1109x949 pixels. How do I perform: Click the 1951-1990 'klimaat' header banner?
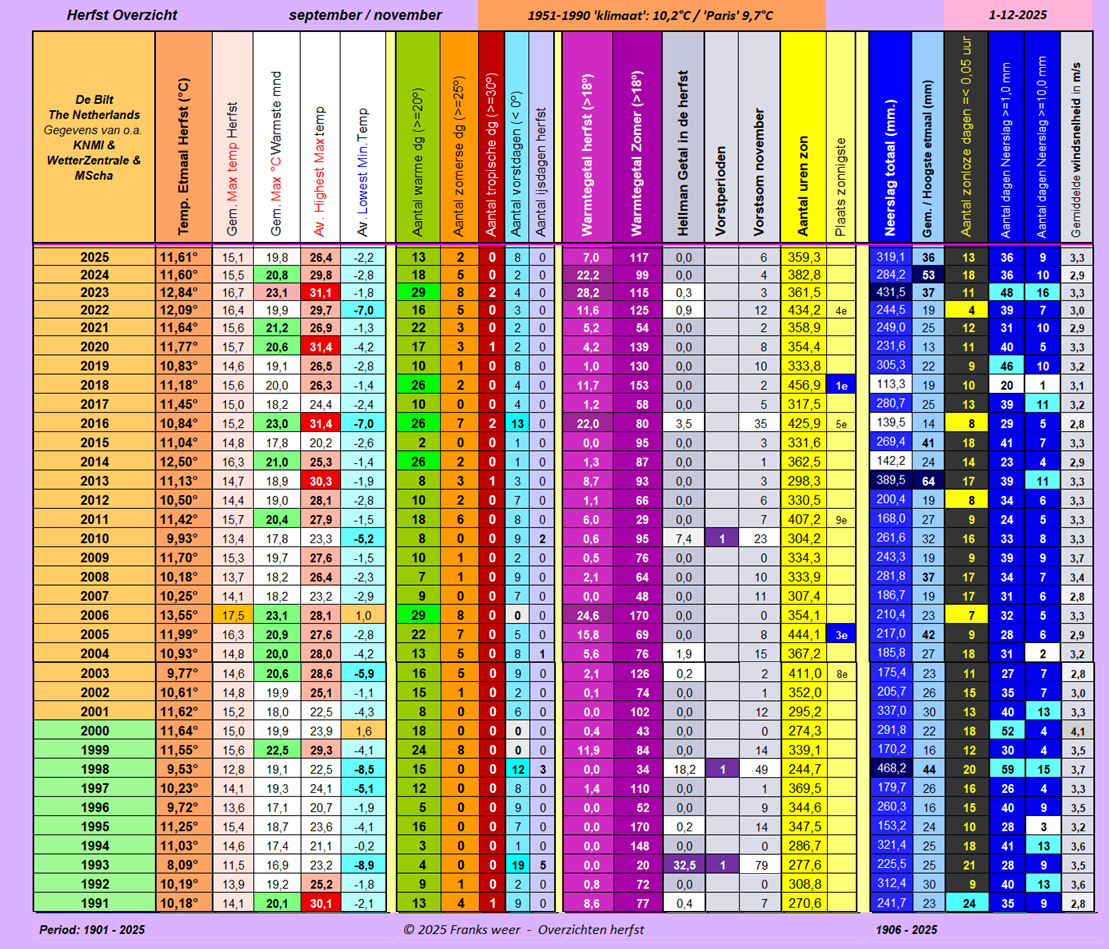click(651, 15)
